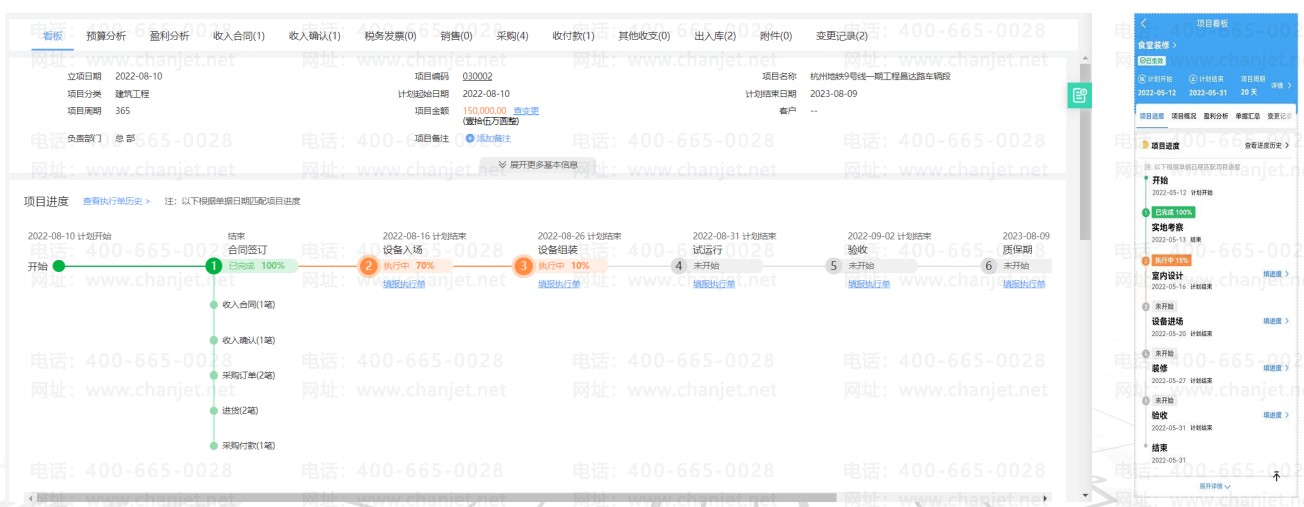Click the horizontal scrollbar right arrow

[1046, 497]
